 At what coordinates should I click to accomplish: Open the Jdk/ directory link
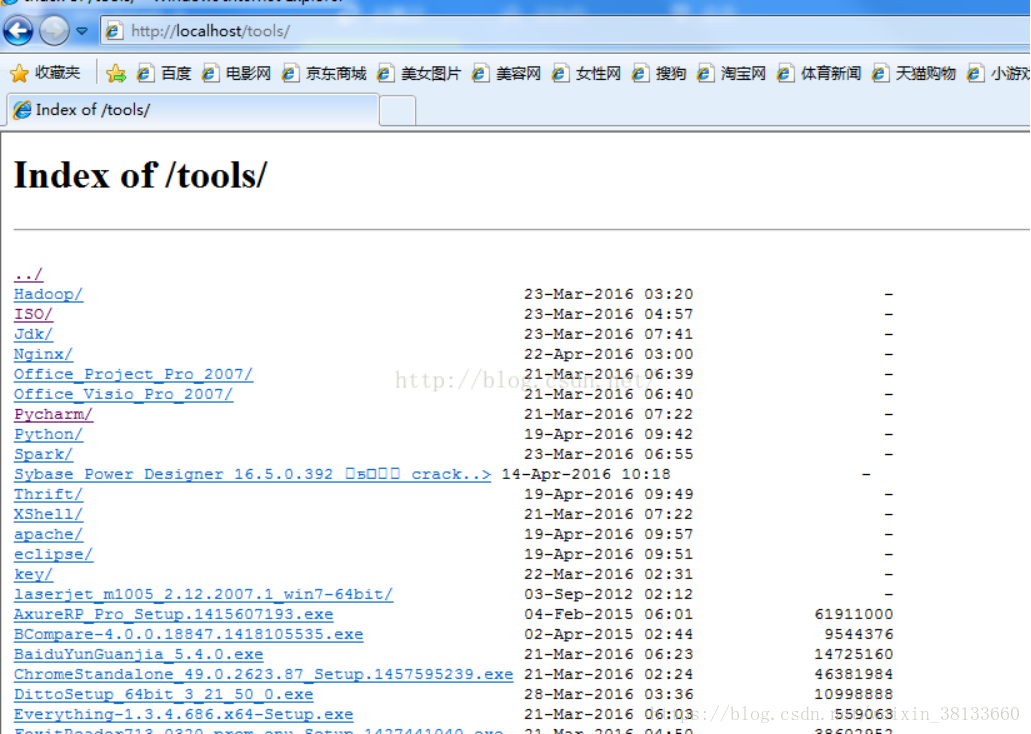point(34,334)
